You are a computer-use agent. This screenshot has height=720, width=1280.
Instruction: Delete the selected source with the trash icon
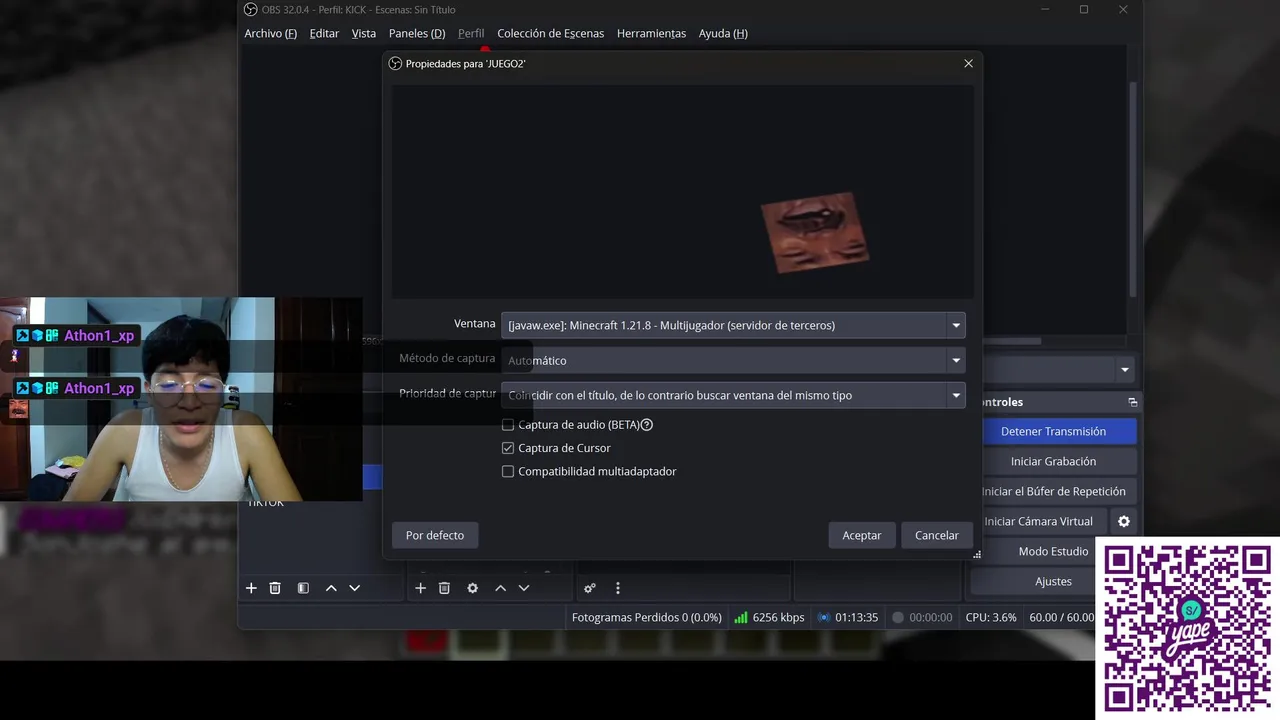(444, 588)
